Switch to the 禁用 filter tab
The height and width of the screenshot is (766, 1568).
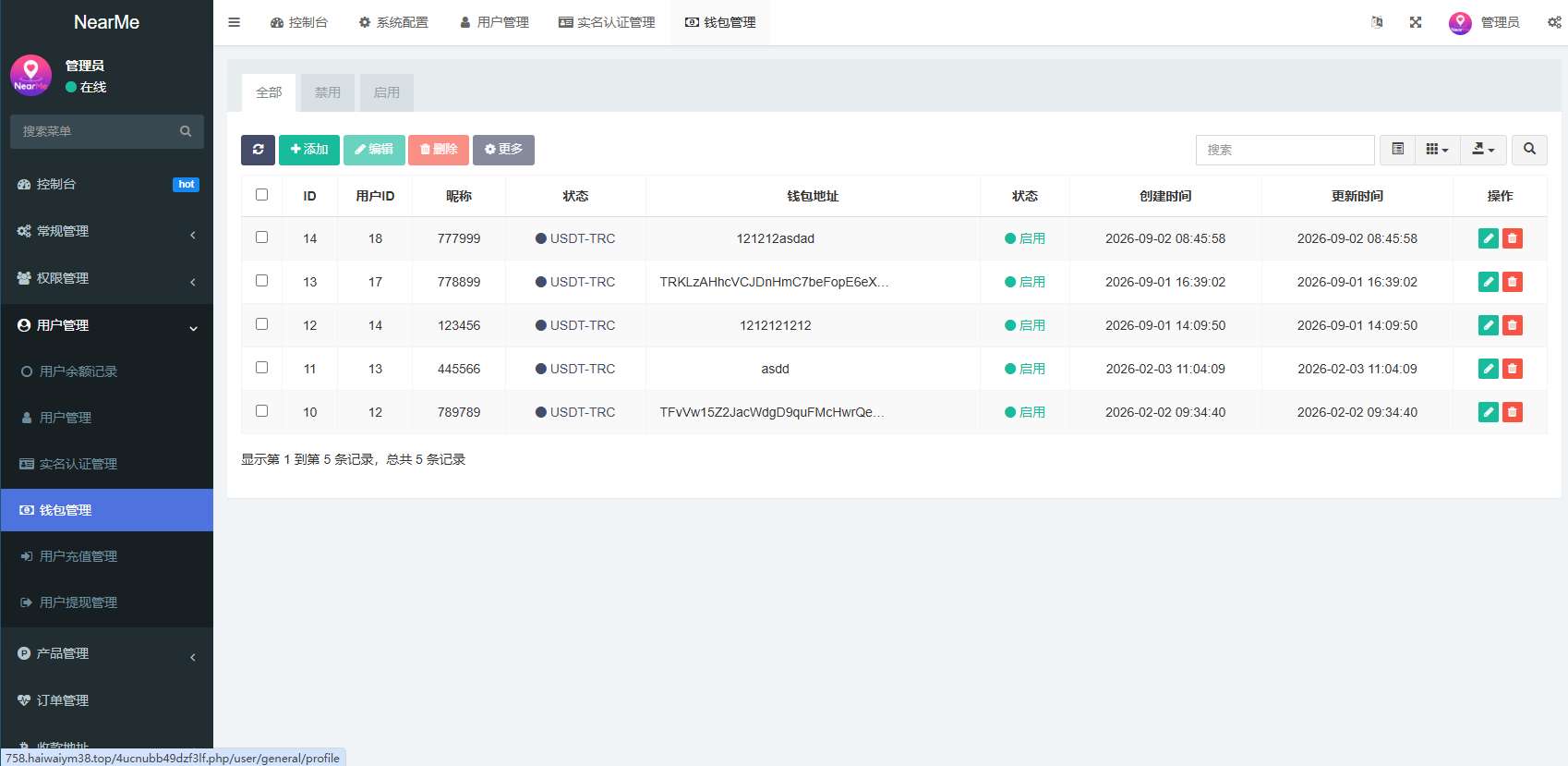[328, 92]
